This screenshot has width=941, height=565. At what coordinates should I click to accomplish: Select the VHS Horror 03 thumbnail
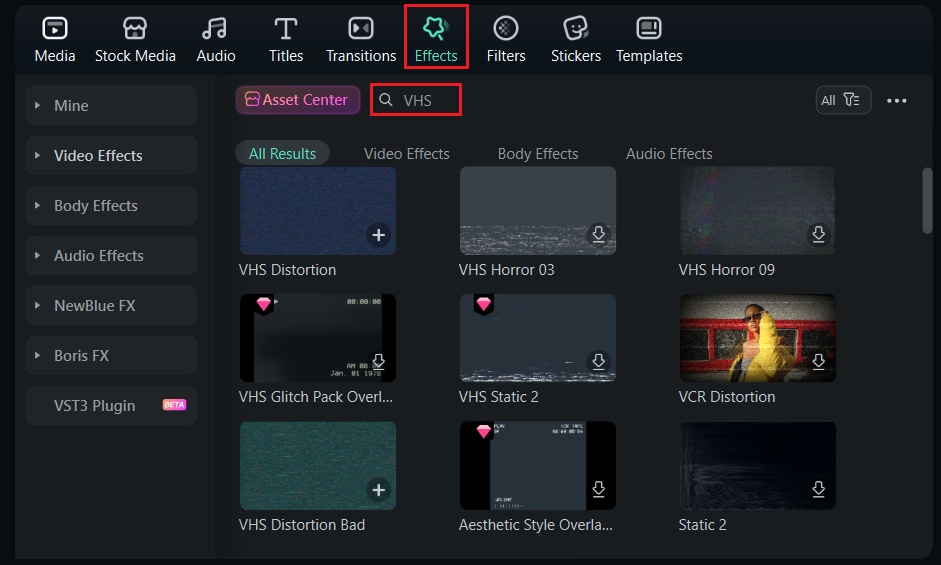(x=538, y=211)
